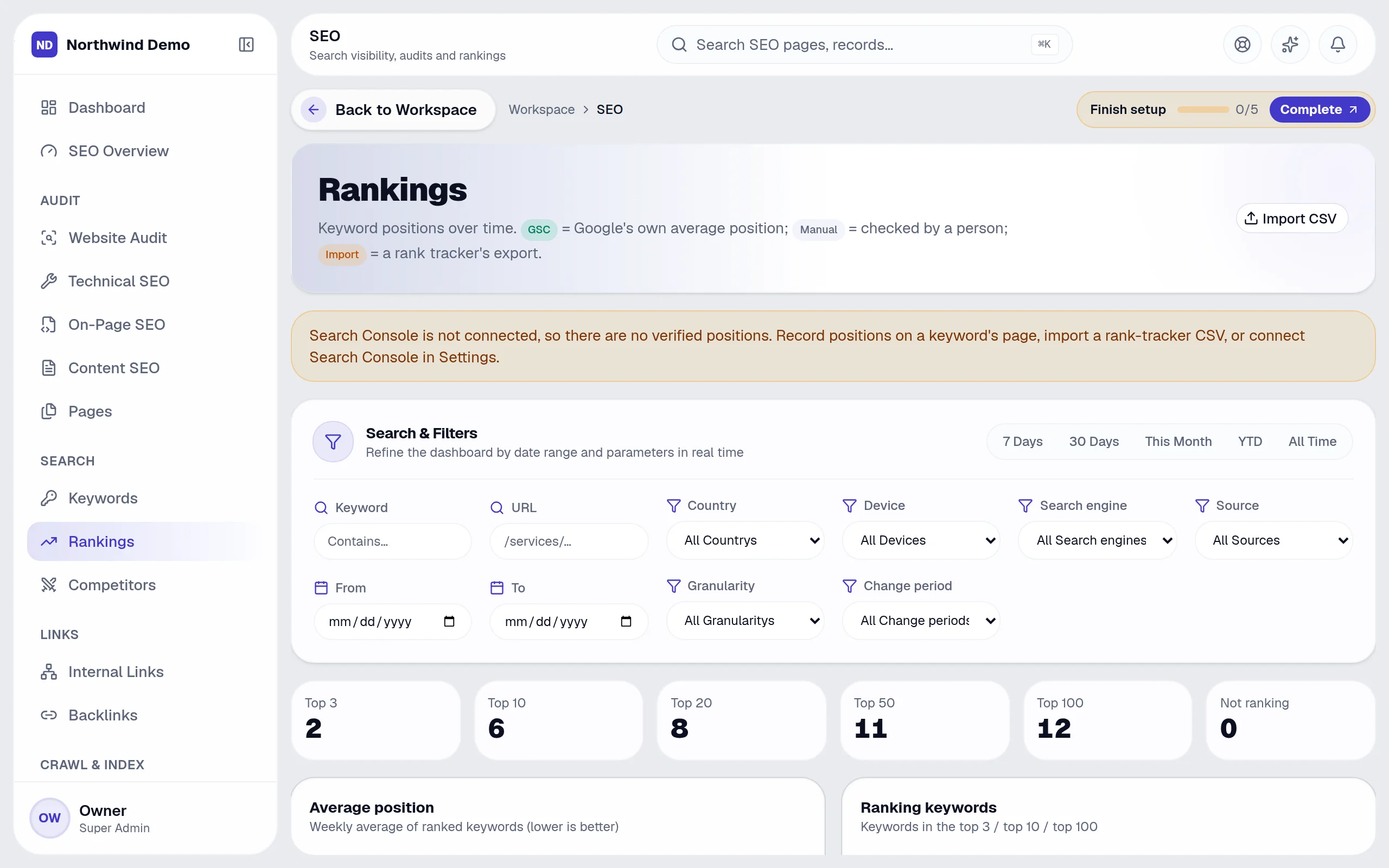The height and width of the screenshot is (868, 1389).
Task: Open the To date calendar picker
Action: pos(626,621)
